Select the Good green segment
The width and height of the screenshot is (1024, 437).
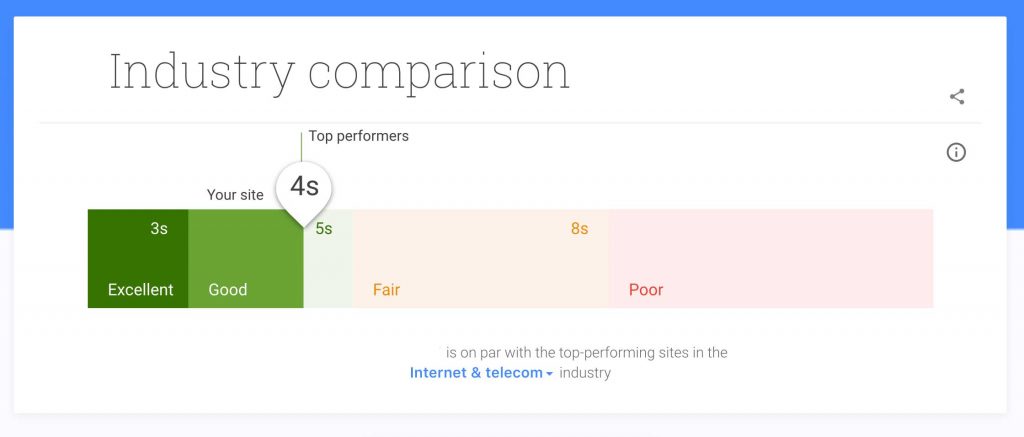(x=246, y=259)
